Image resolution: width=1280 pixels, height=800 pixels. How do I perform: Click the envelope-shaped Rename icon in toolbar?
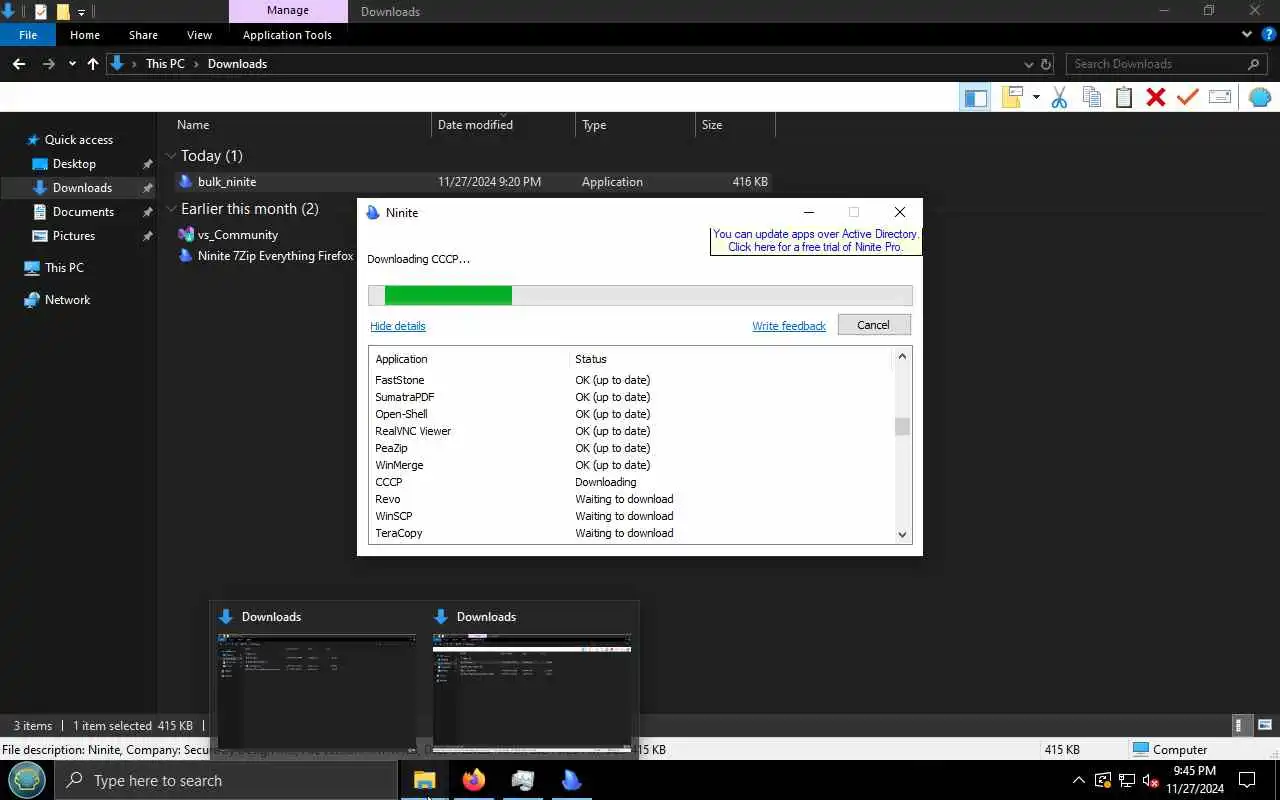click(1220, 97)
